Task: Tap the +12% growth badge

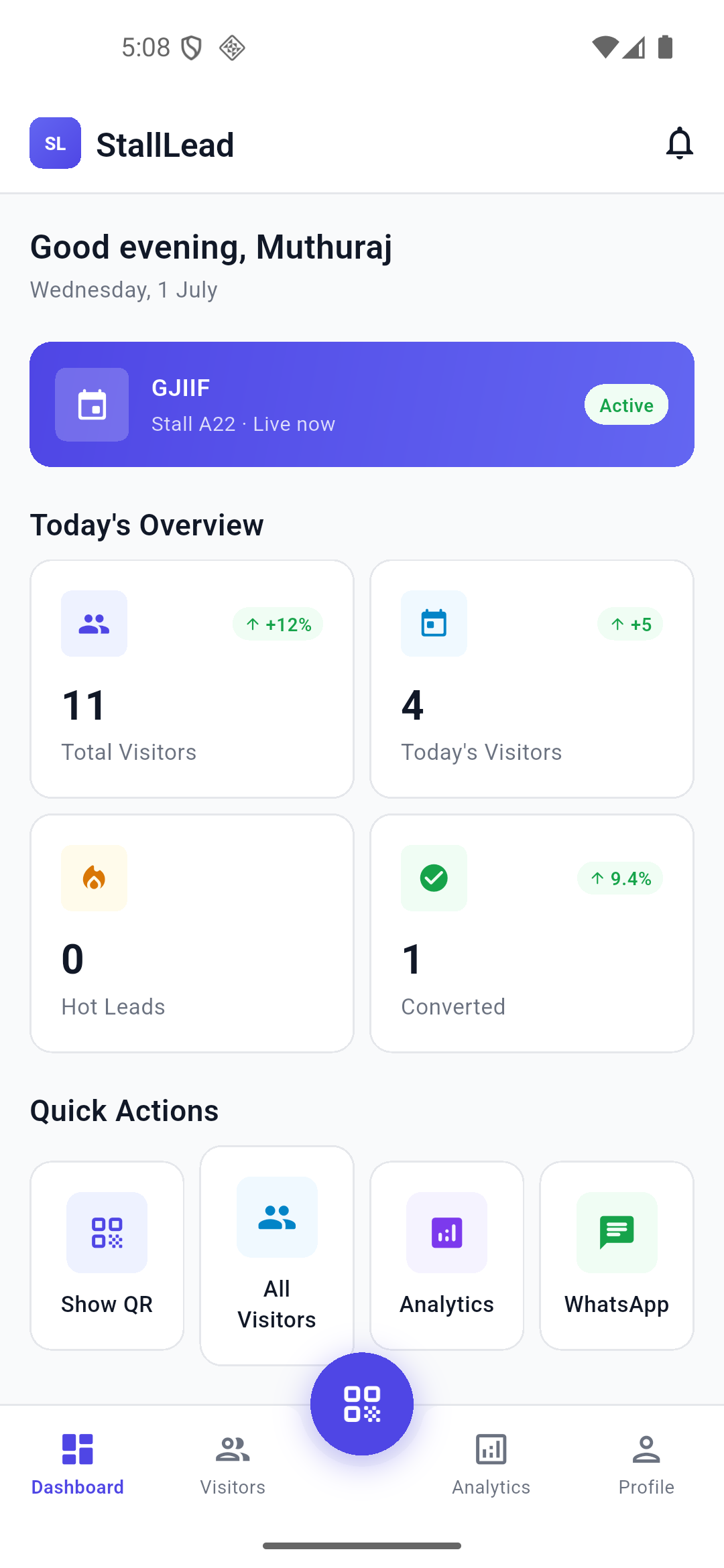Action: [278, 625]
